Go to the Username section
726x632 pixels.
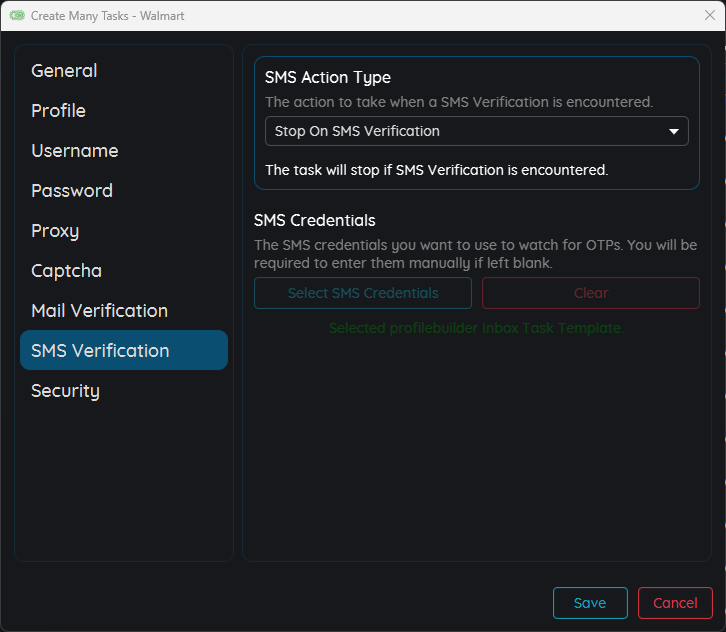click(74, 151)
